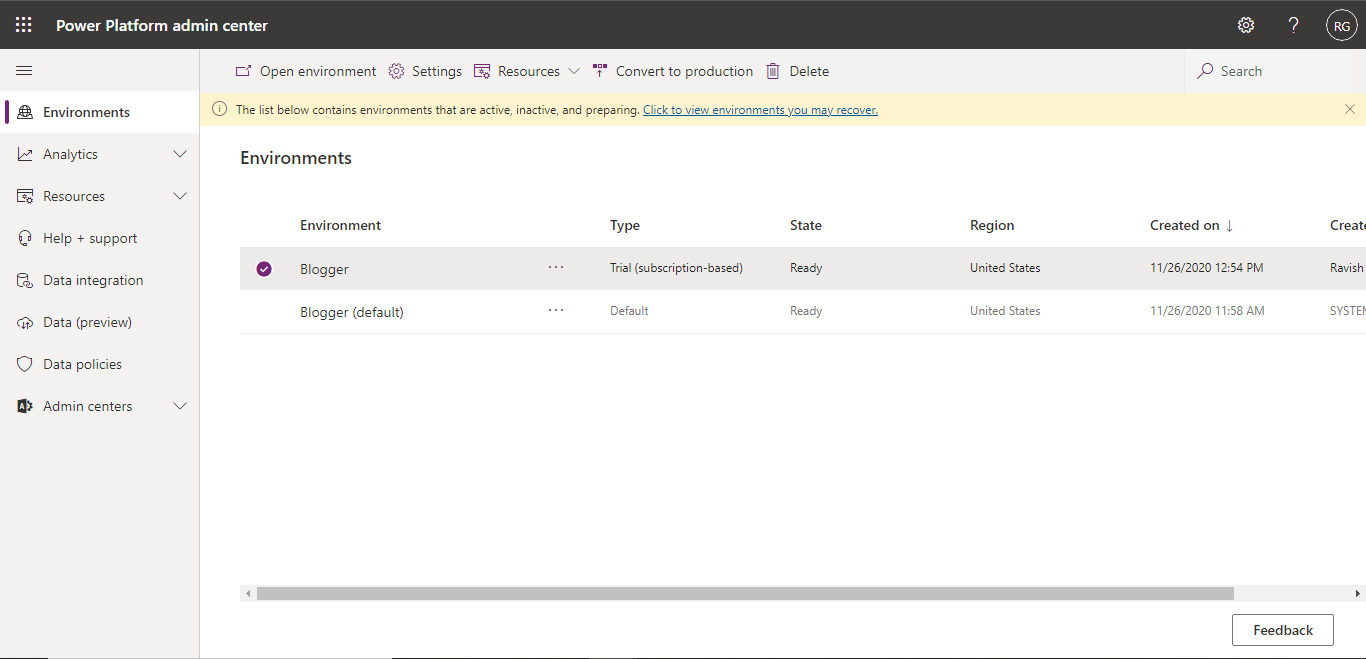Open the toolbar Resources dropdown chevron
Screen dimensions: 1366x659
574,71
